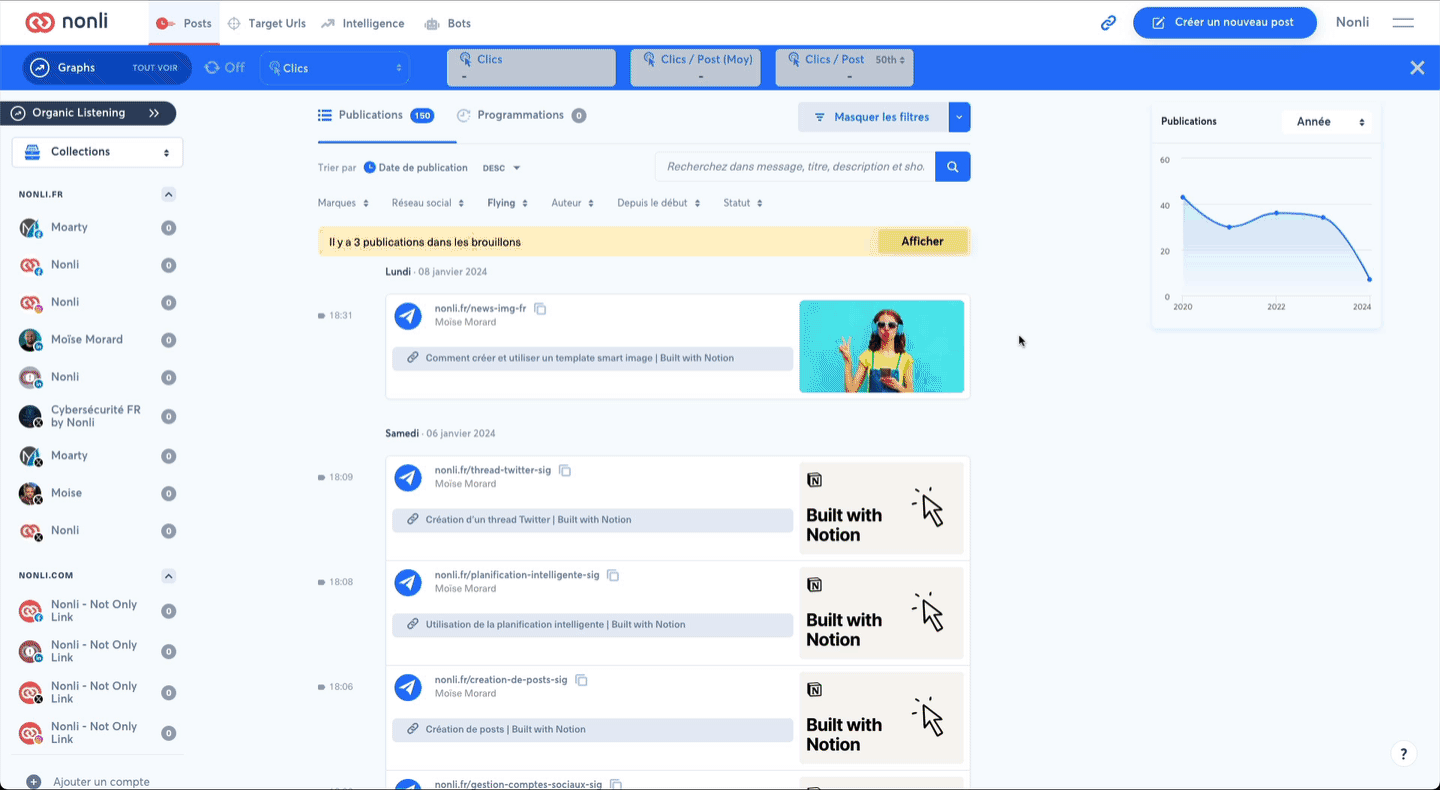The image size is (1440, 790).
Task: Open the nonli.fr/creation-de-posts-sig link text
Action: (x=501, y=680)
